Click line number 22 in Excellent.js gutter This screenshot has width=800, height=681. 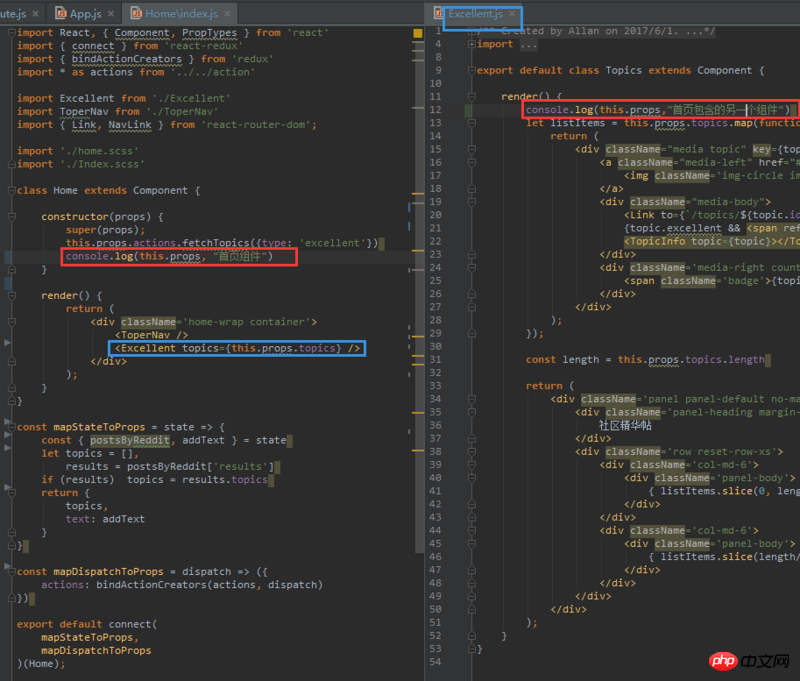point(435,241)
